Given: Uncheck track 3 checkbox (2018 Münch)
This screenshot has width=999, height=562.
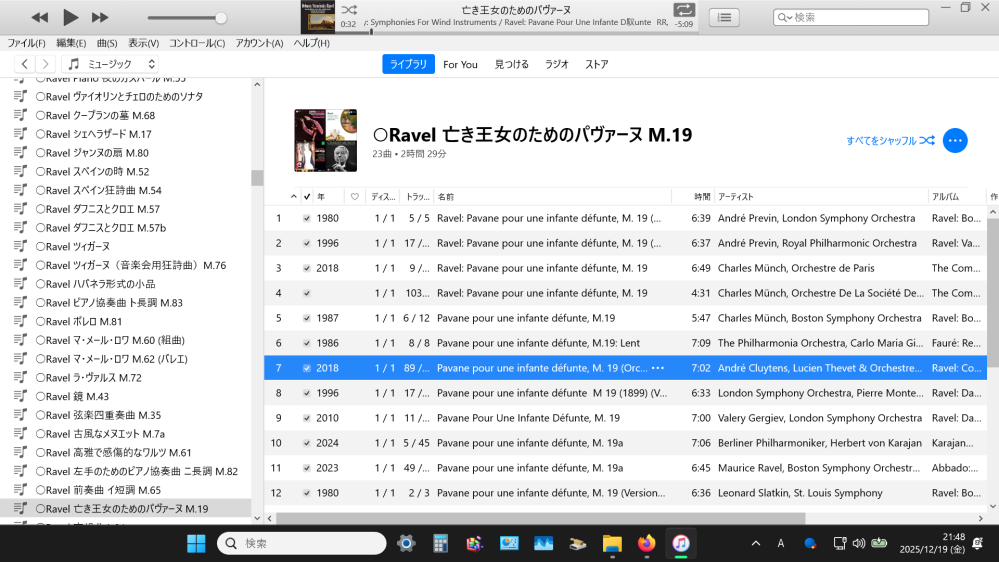Looking at the screenshot, I should coord(306,268).
